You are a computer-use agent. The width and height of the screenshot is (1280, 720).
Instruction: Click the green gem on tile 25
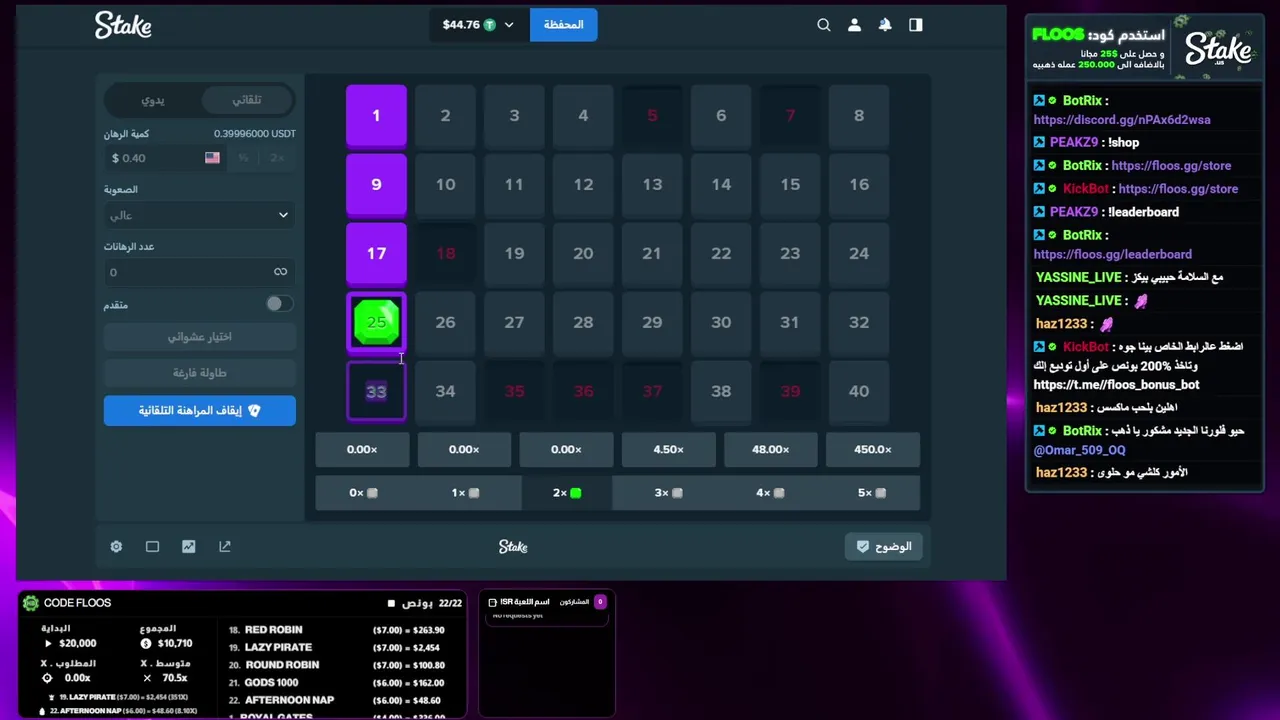tap(376, 322)
